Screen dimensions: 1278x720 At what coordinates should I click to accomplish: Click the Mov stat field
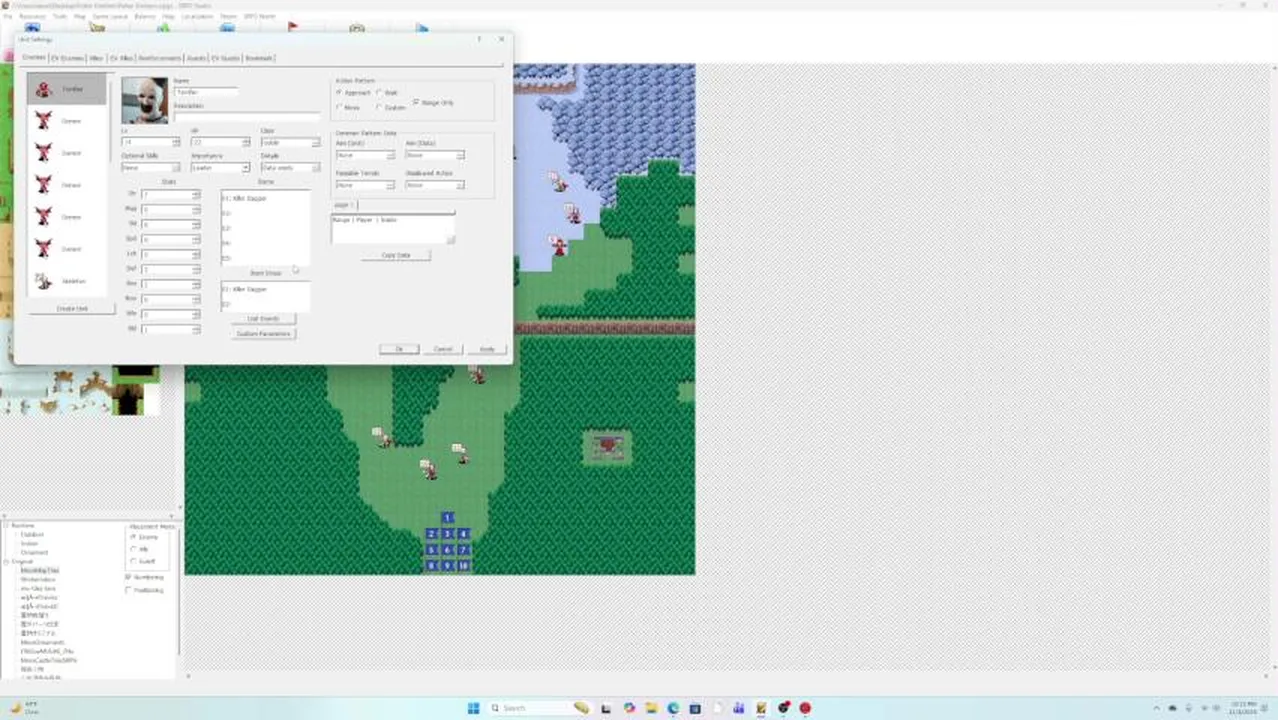click(170, 299)
